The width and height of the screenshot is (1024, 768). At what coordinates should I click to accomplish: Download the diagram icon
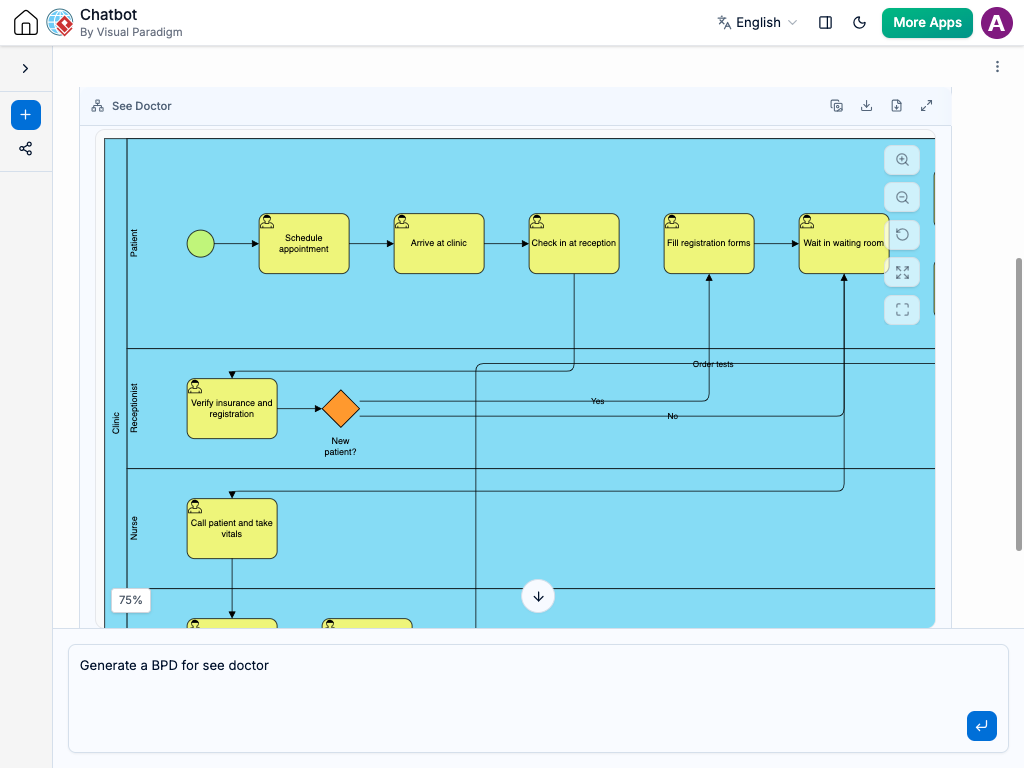[x=867, y=106]
